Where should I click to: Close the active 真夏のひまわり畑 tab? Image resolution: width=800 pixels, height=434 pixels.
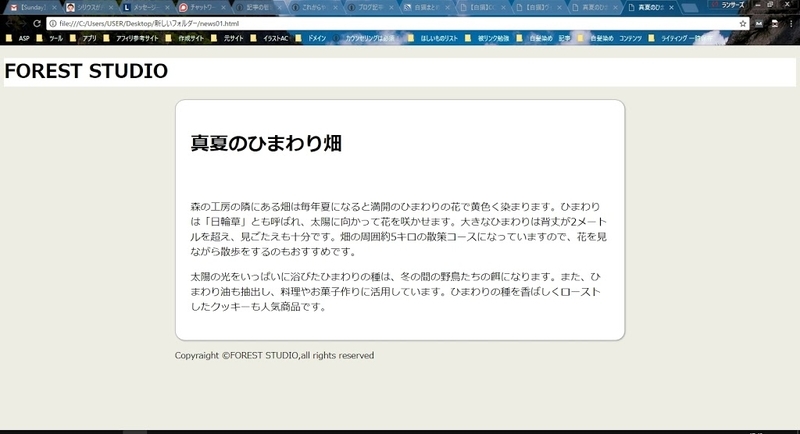tap(674, 6)
